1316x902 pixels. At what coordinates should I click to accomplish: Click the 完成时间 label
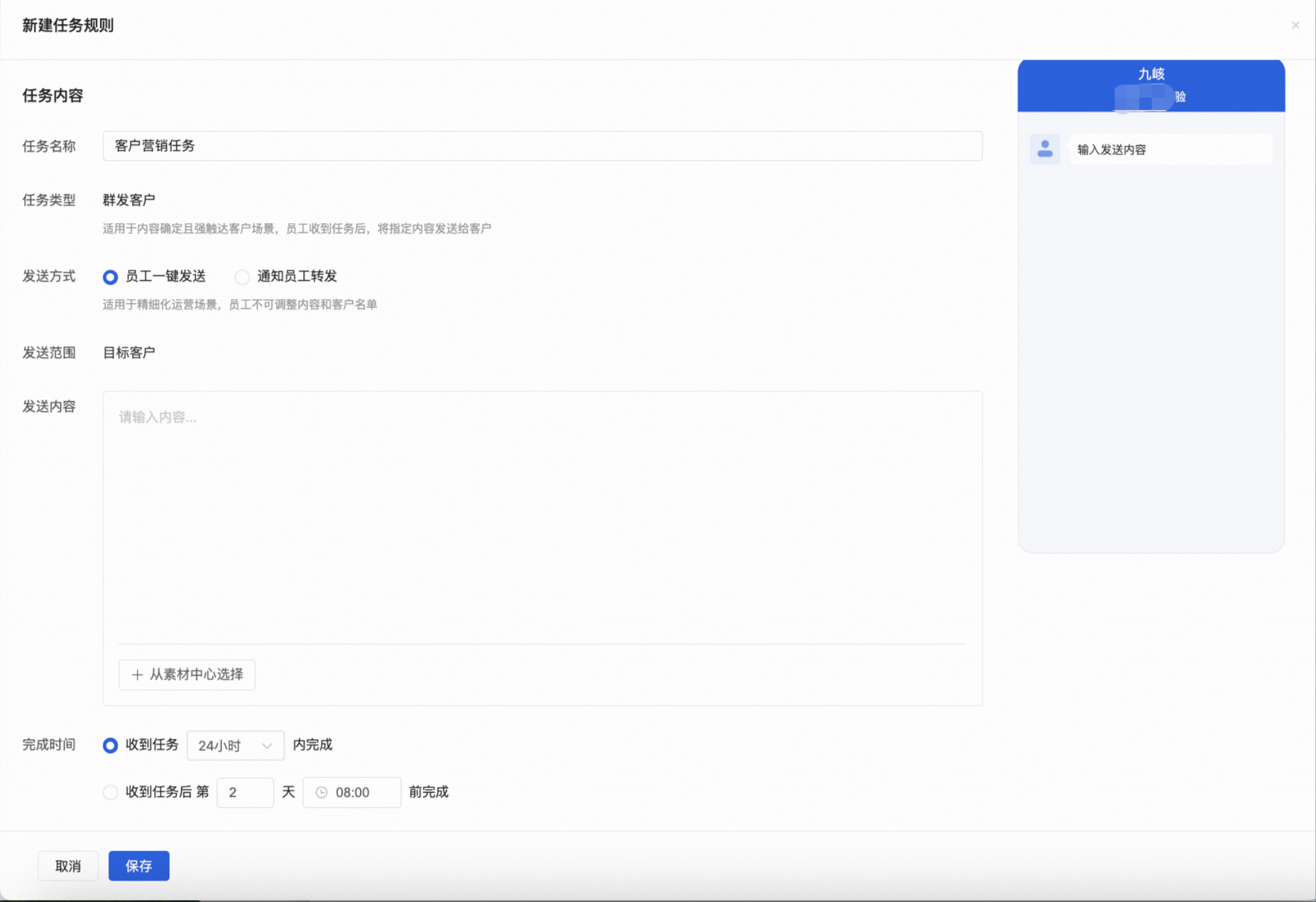point(49,744)
